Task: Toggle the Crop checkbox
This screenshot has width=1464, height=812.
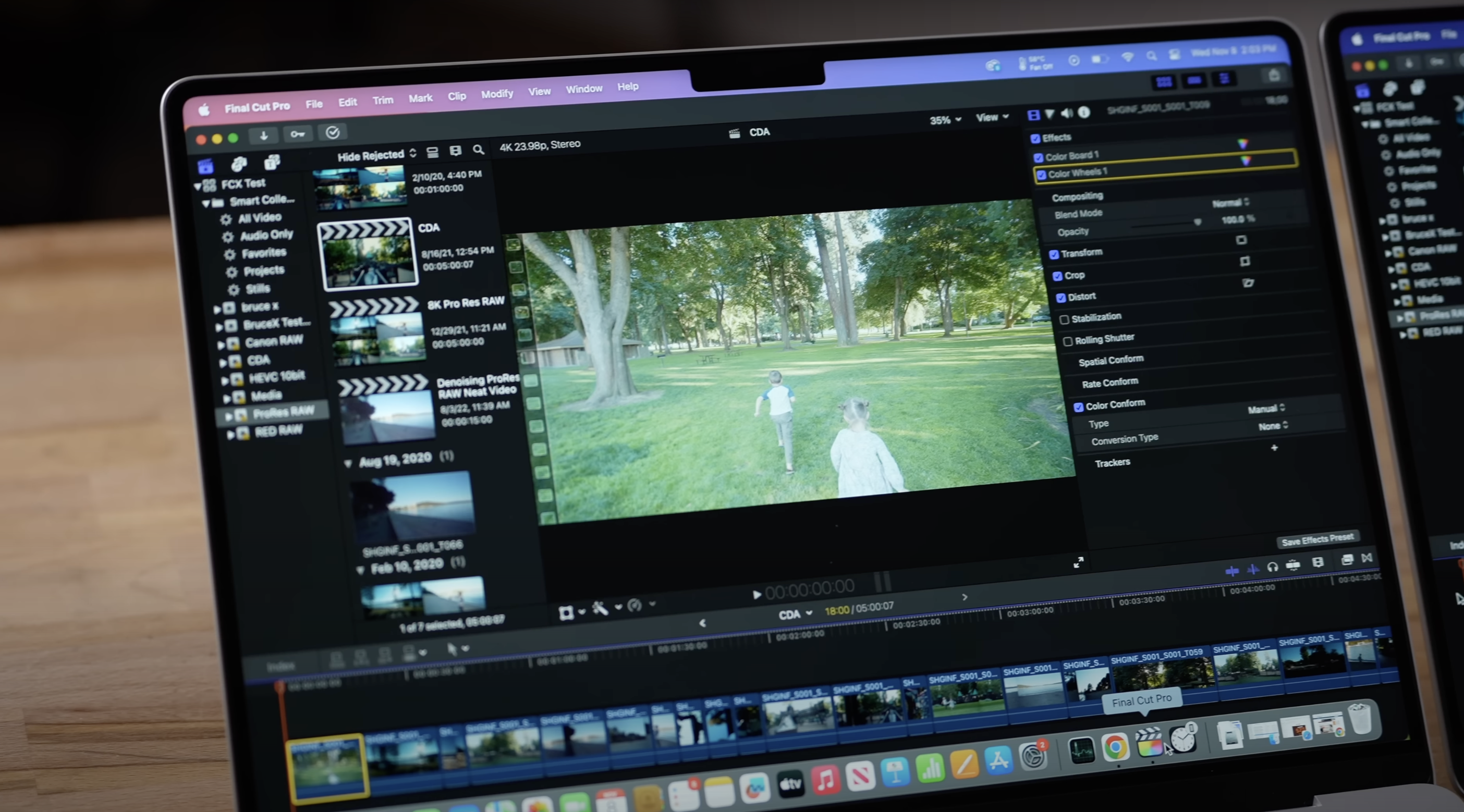Action: (x=1058, y=277)
